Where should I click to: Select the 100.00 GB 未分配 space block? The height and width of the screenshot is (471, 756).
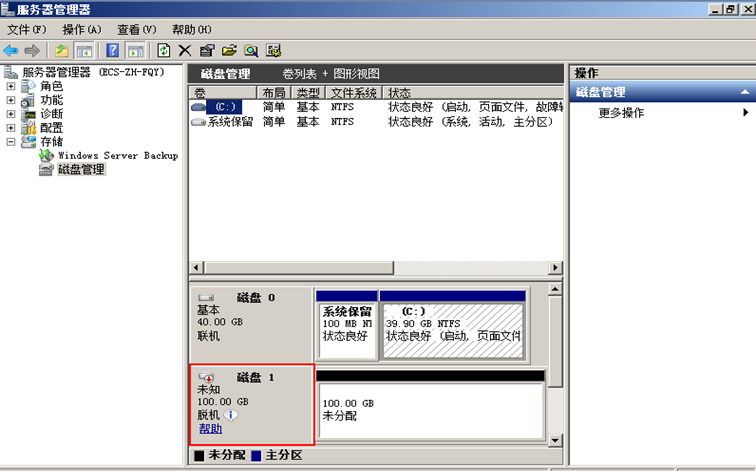click(431, 405)
